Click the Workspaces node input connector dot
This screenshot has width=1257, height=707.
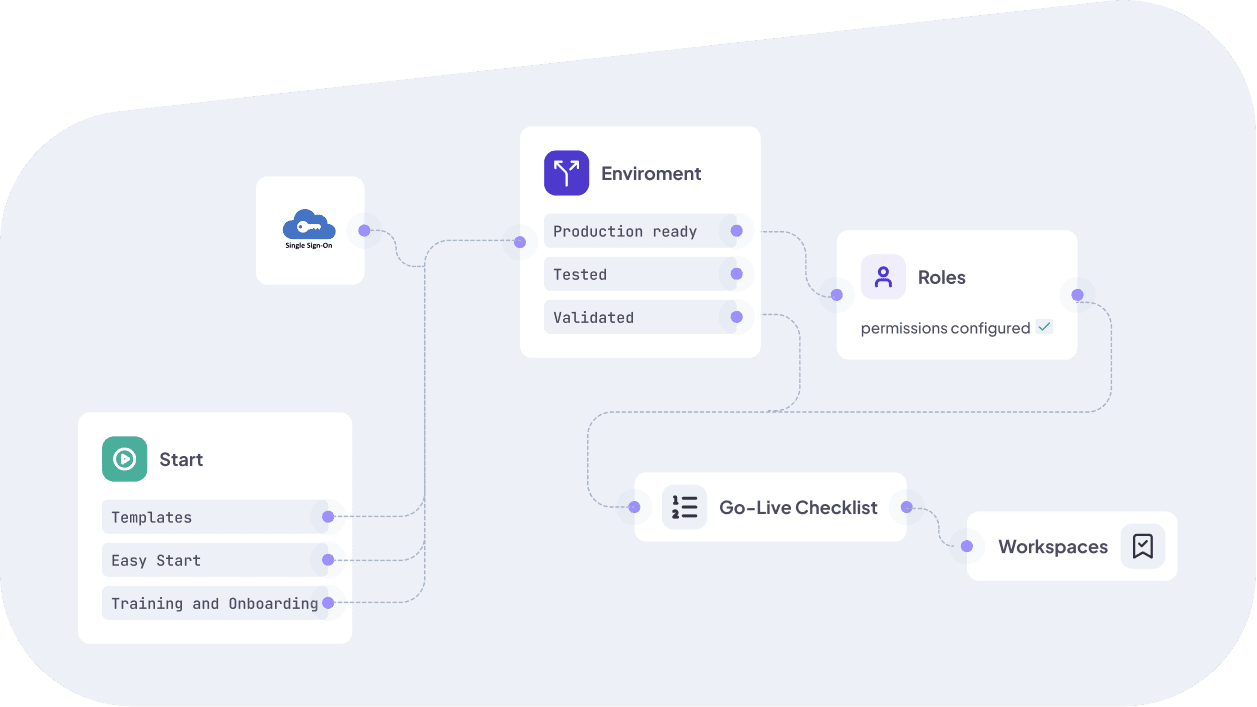click(x=967, y=546)
